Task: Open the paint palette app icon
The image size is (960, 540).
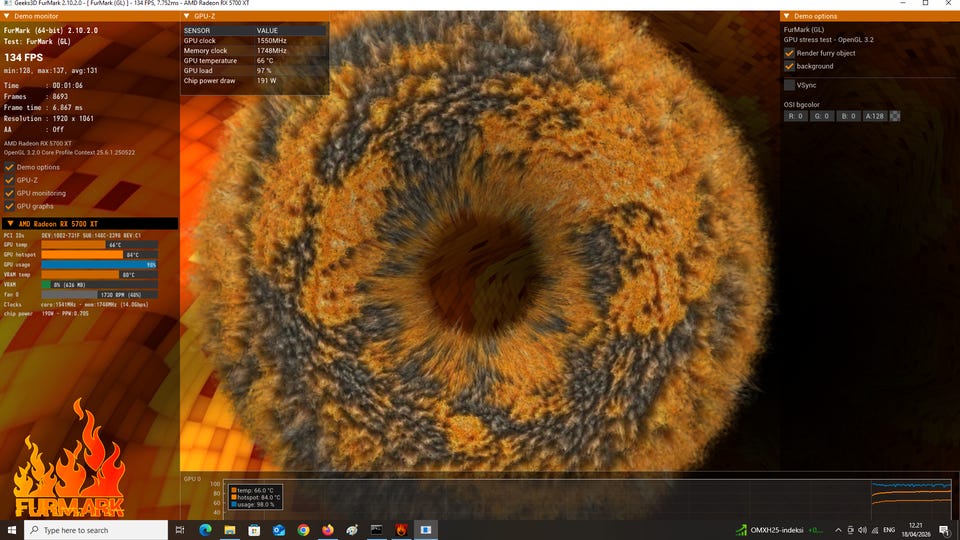Action: (352, 530)
